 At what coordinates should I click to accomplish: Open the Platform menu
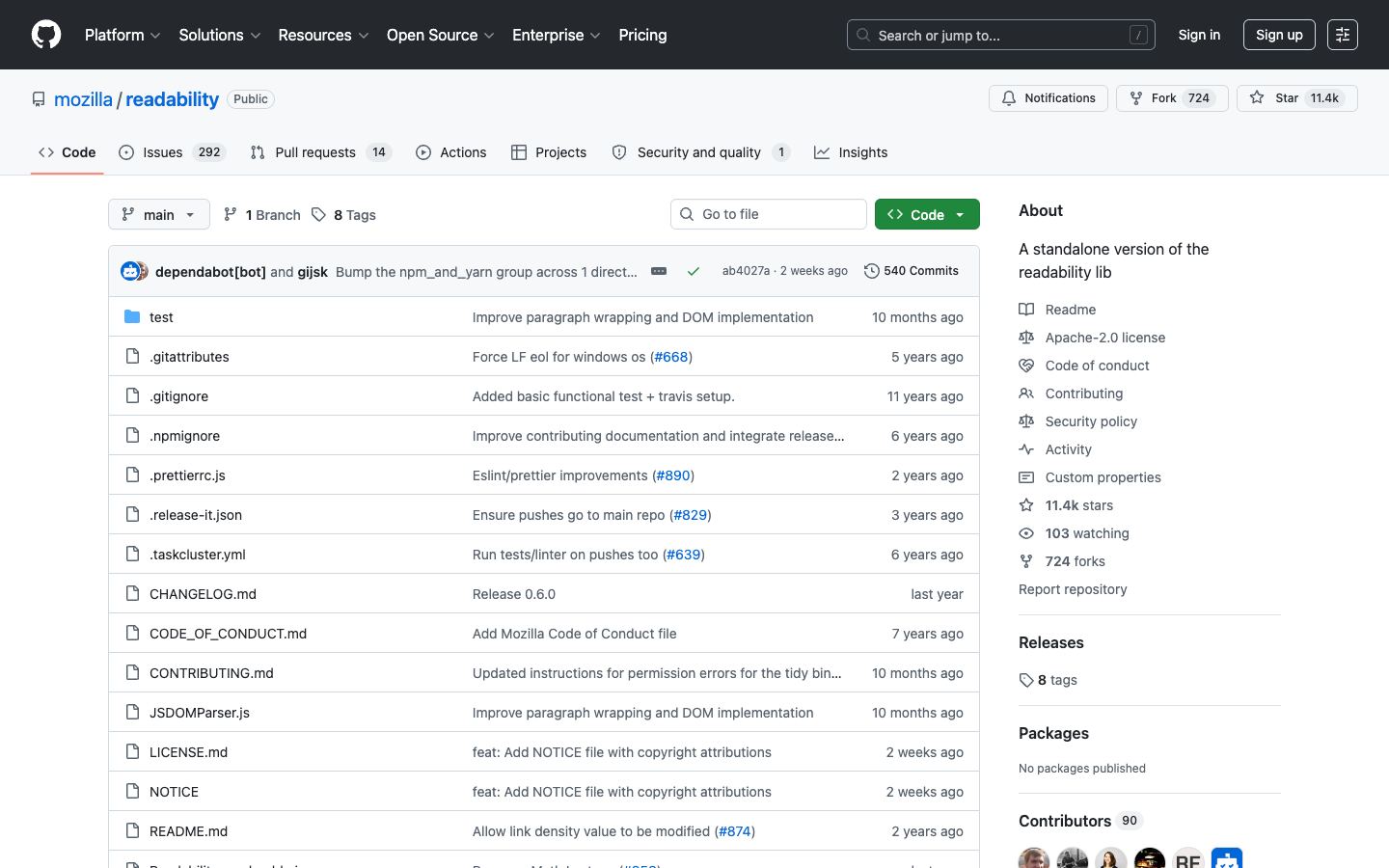click(123, 35)
